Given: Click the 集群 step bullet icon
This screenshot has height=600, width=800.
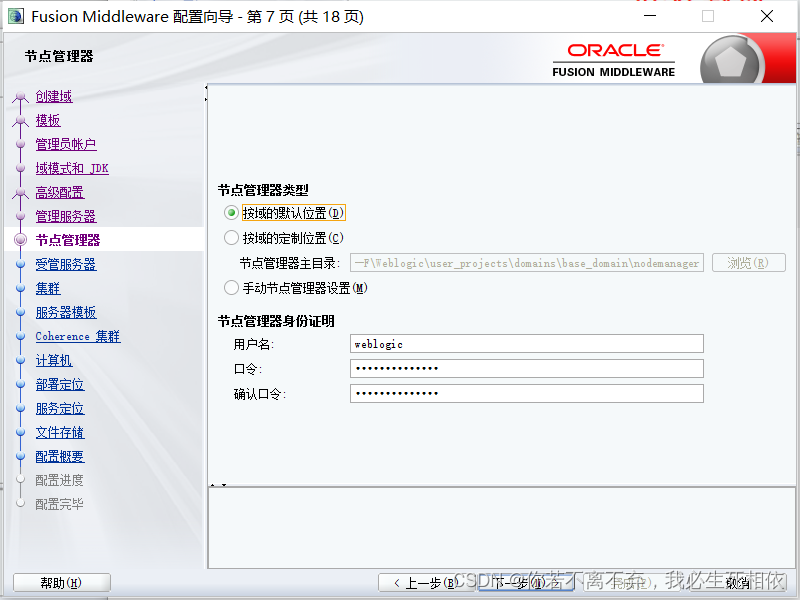Looking at the screenshot, I should point(20,288).
